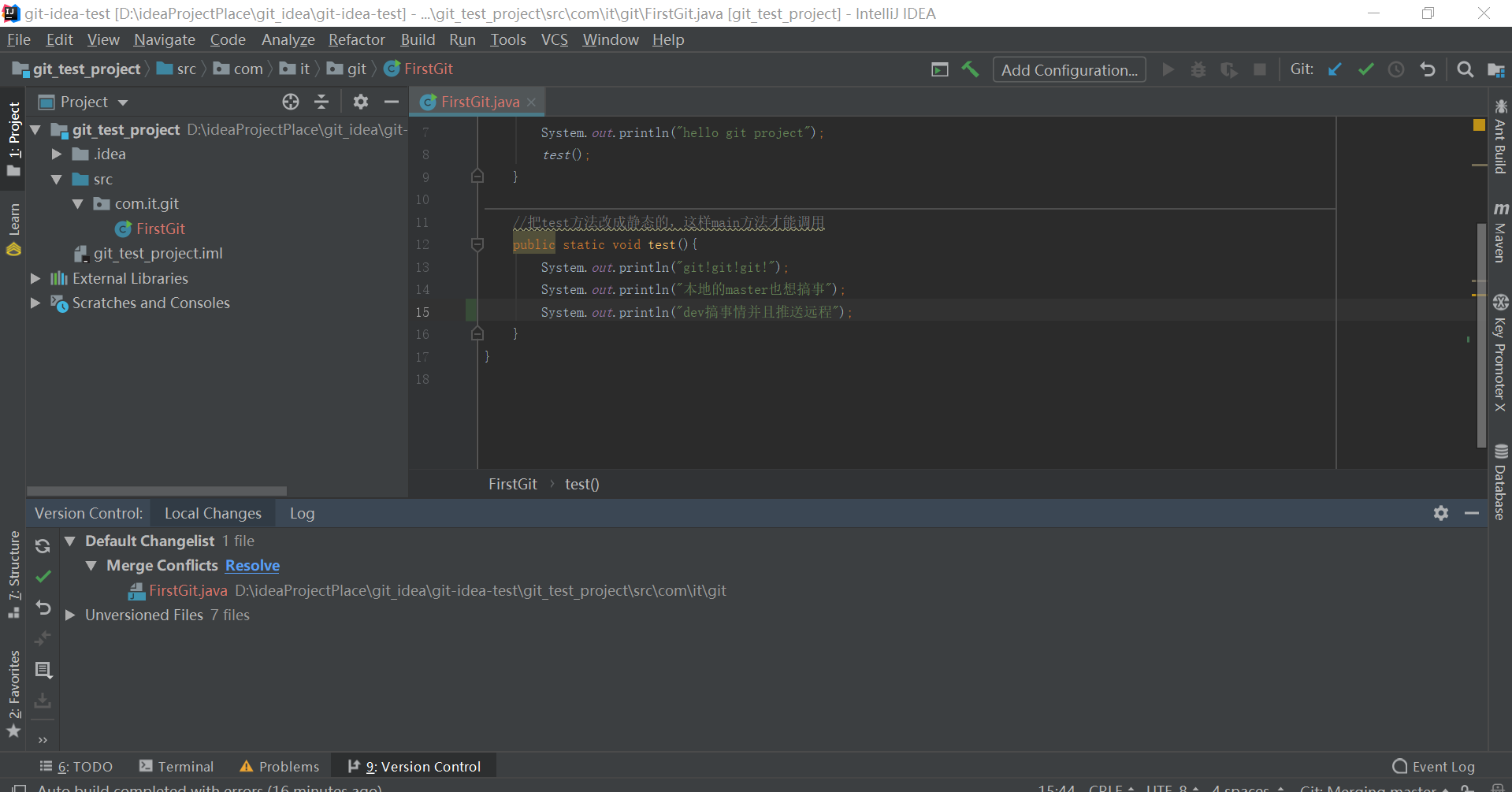Switch to the Log tab
This screenshot has height=792, width=1512.
pos(302,513)
